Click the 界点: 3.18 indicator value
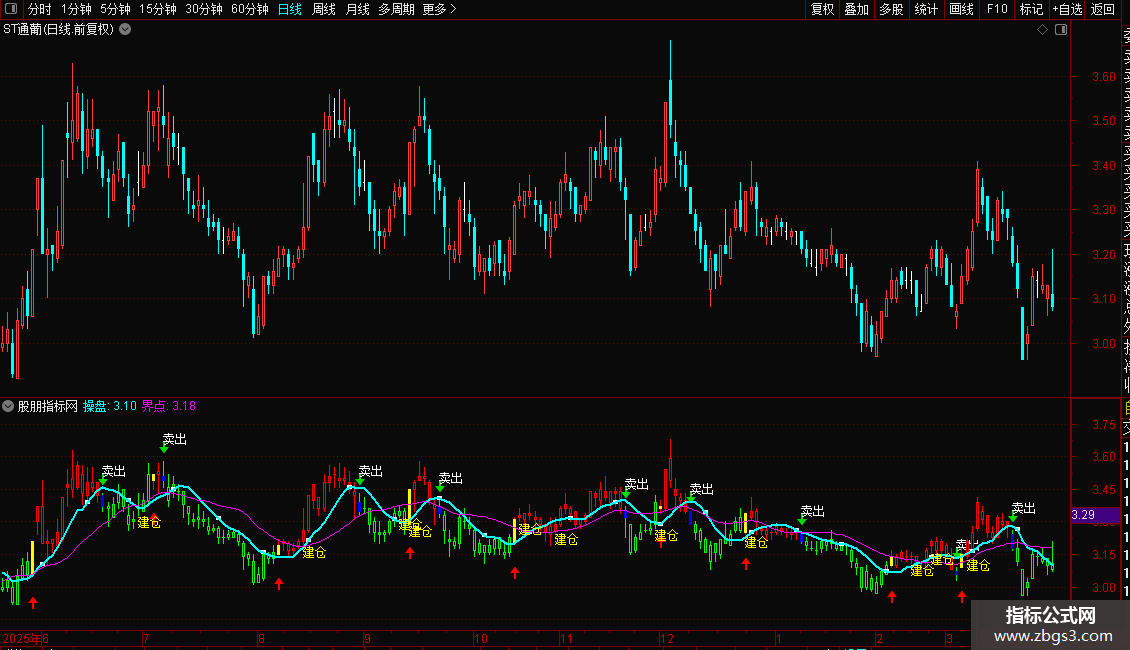The image size is (1130, 650). coord(169,406)
